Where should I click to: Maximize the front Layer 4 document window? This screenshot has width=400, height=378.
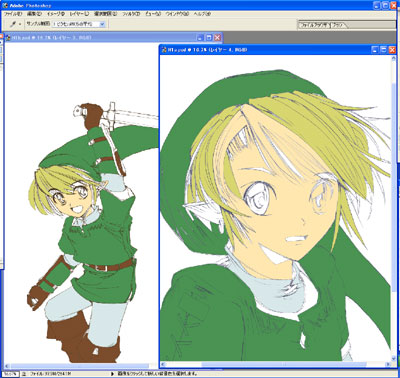[x=383, y=50]
